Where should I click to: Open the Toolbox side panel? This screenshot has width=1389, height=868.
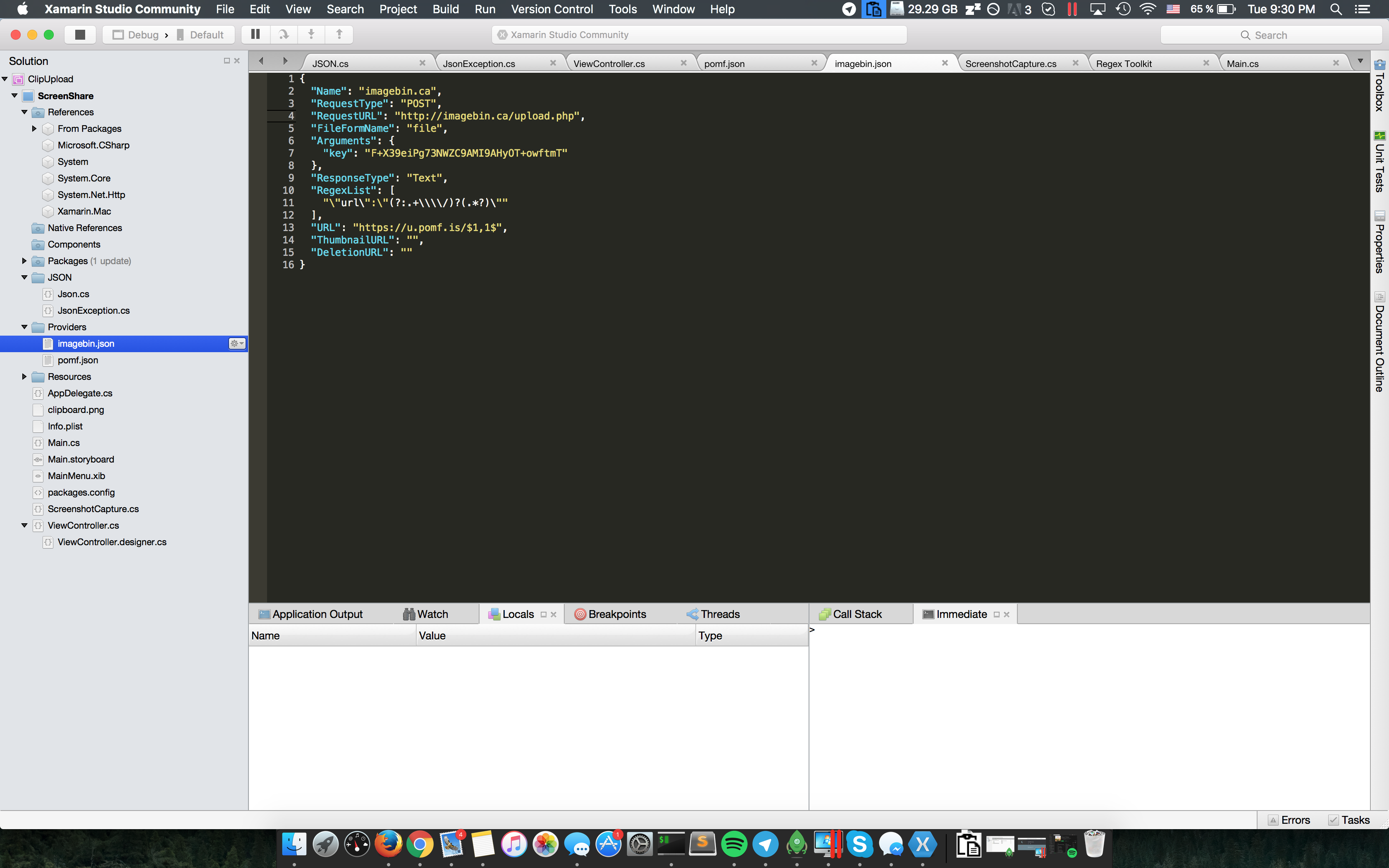point(1379,86)
